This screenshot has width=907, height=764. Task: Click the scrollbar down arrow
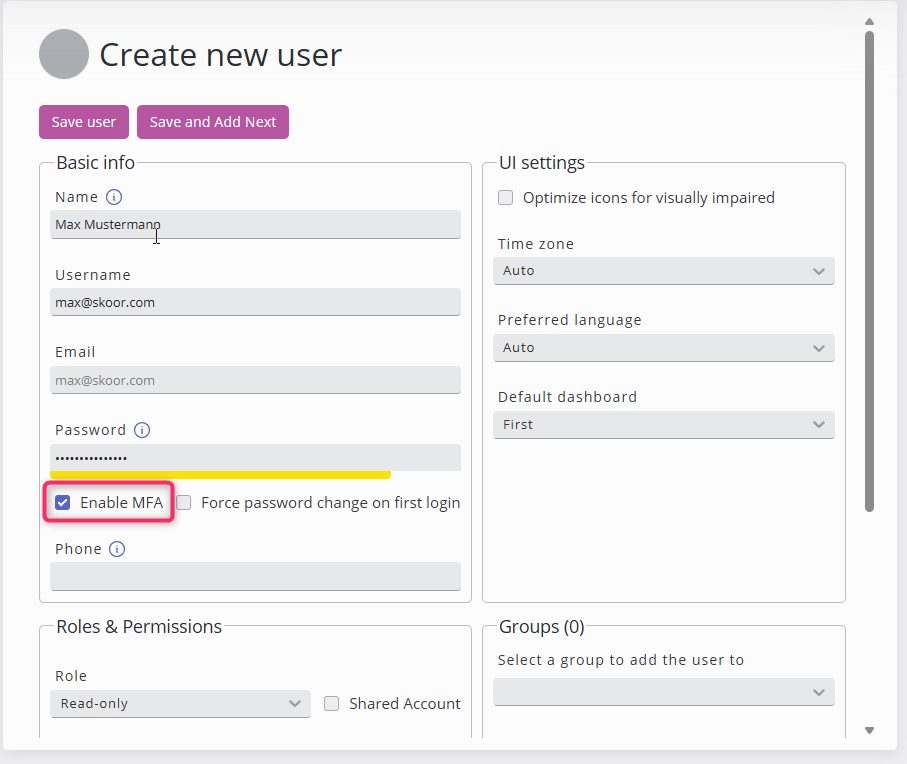[x=869, y=731]
